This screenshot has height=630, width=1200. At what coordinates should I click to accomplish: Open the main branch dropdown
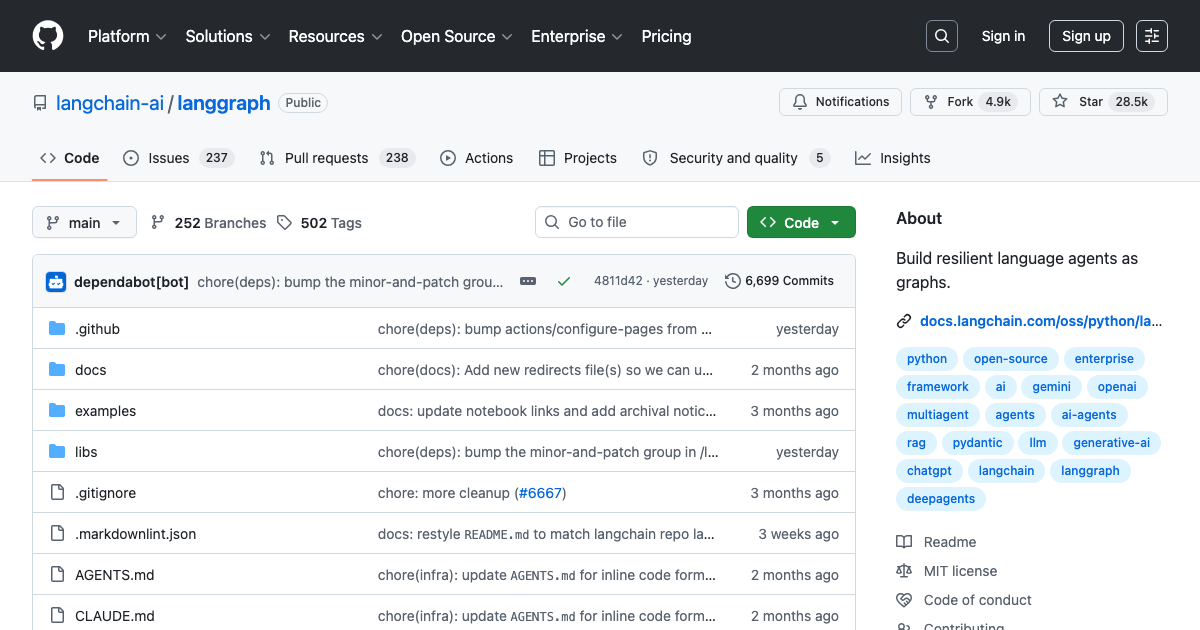[84, 222]
